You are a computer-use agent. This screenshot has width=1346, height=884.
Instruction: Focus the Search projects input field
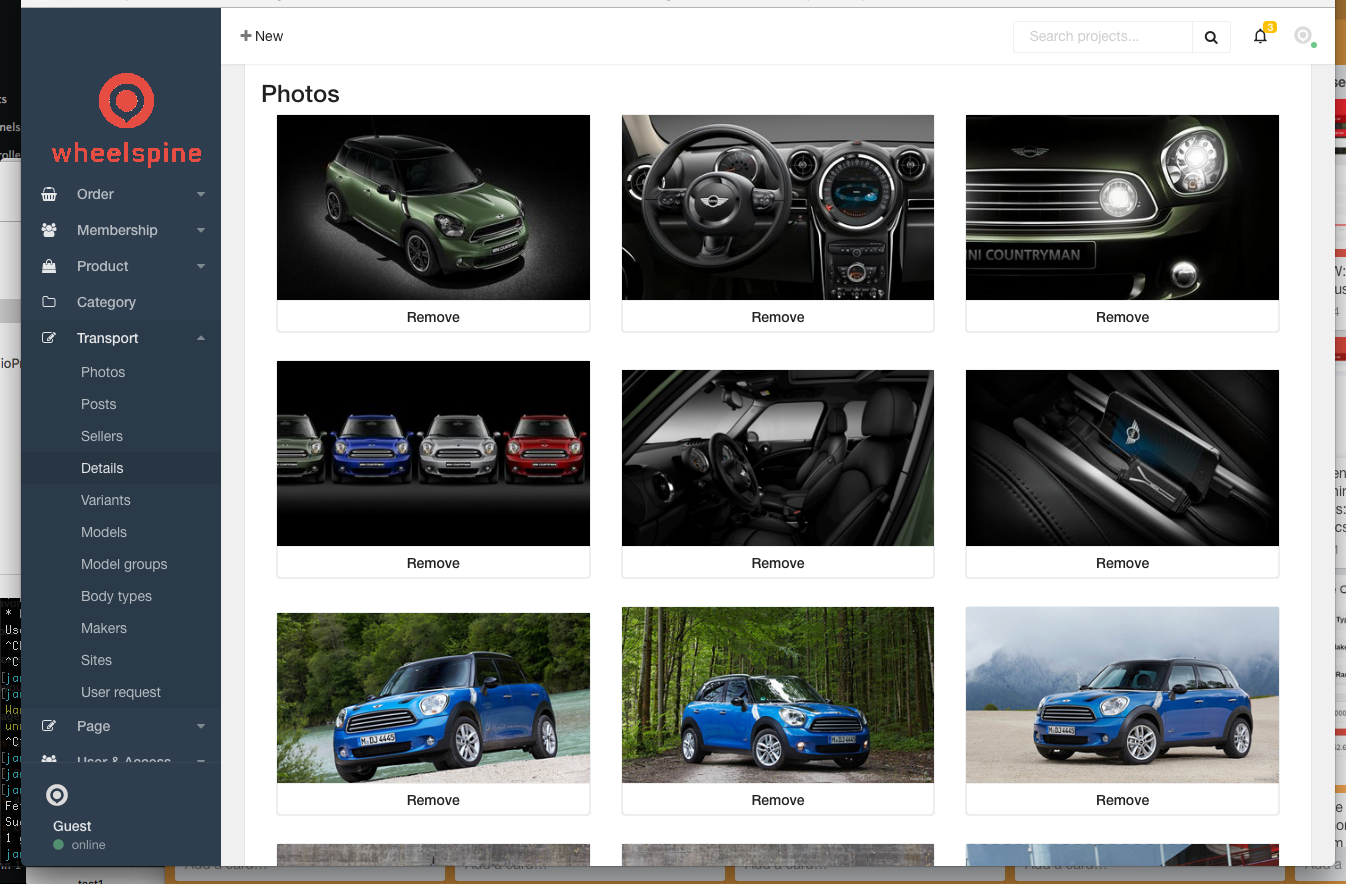(1103, 37)
